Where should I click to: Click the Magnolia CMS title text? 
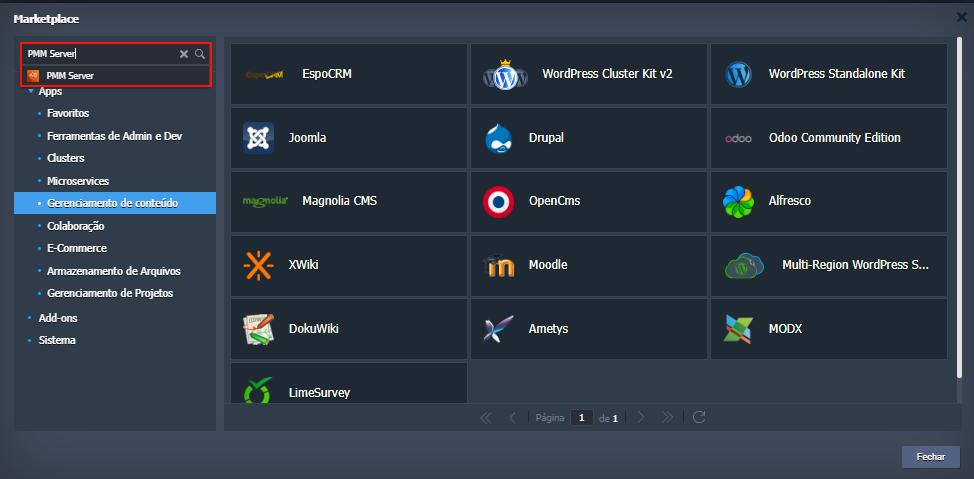(x=339, y=201)
